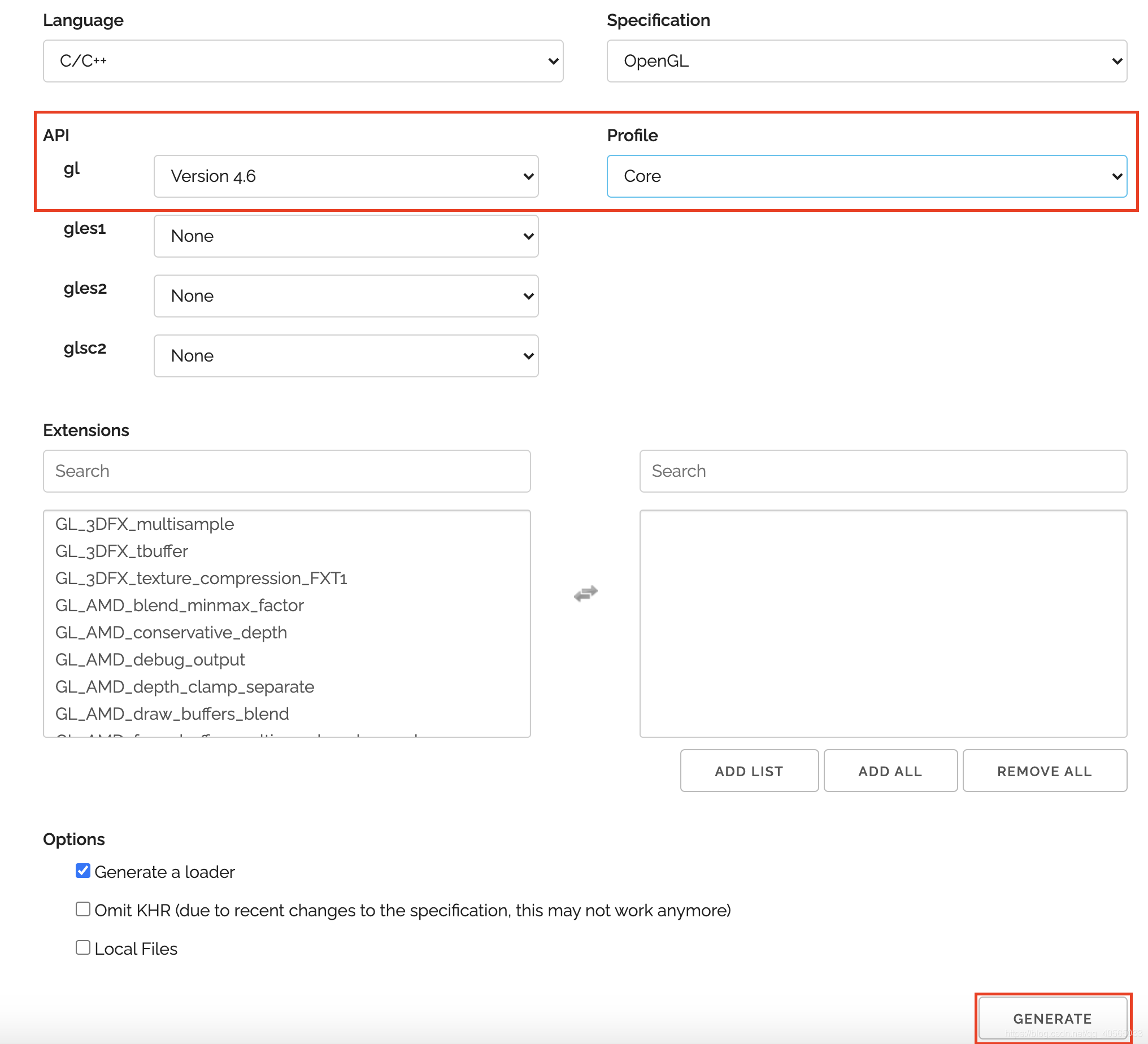
Task: Click the ADD LIST button
Action: 749,771
